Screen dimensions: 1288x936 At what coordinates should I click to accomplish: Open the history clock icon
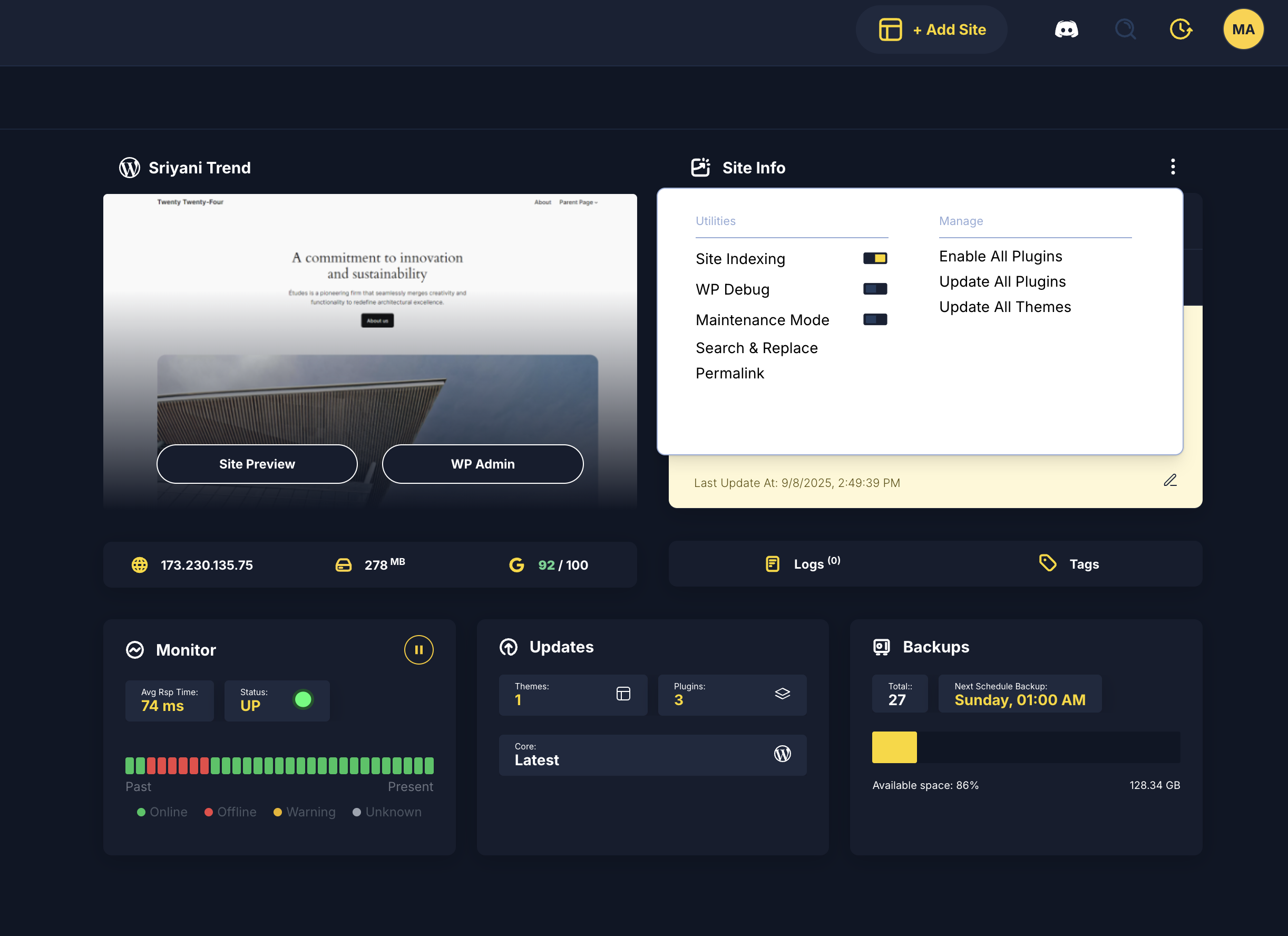1180,30
